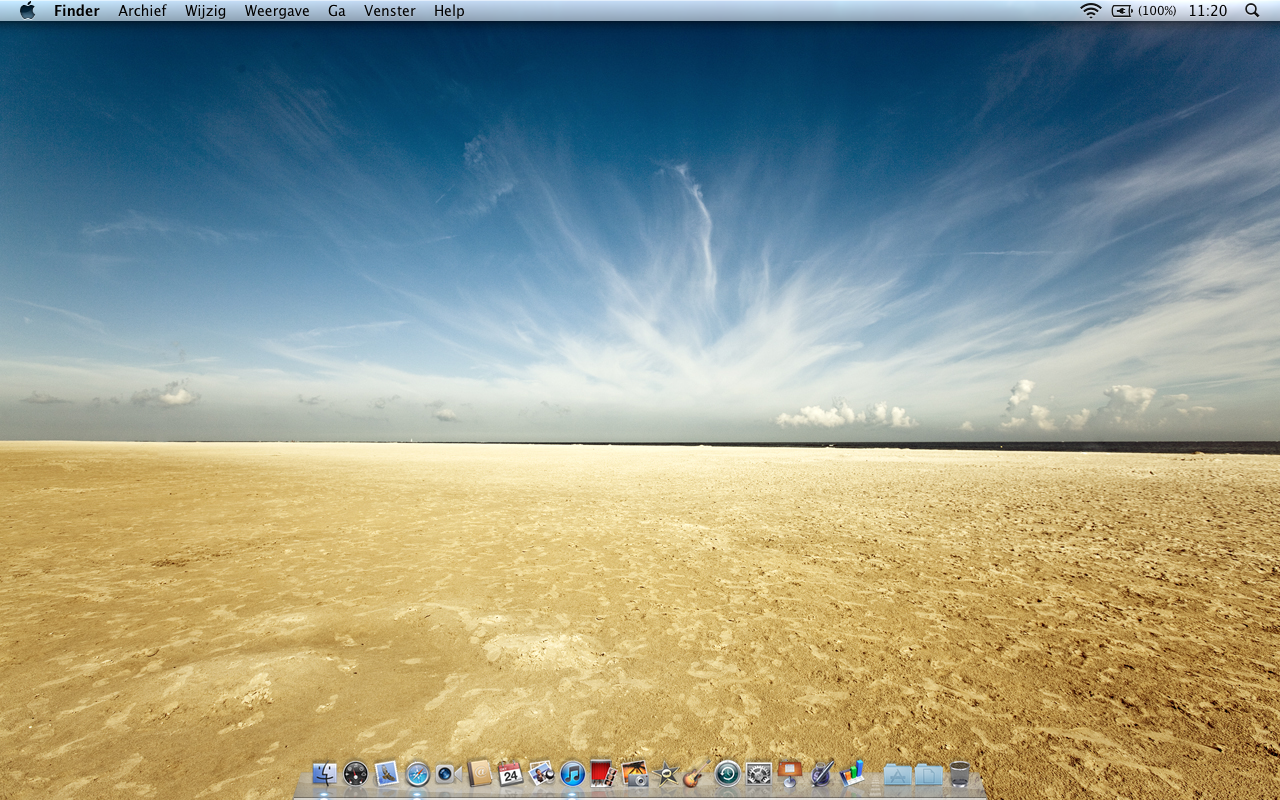
Task: Open the Archief menu
Action: click(142, 11)
